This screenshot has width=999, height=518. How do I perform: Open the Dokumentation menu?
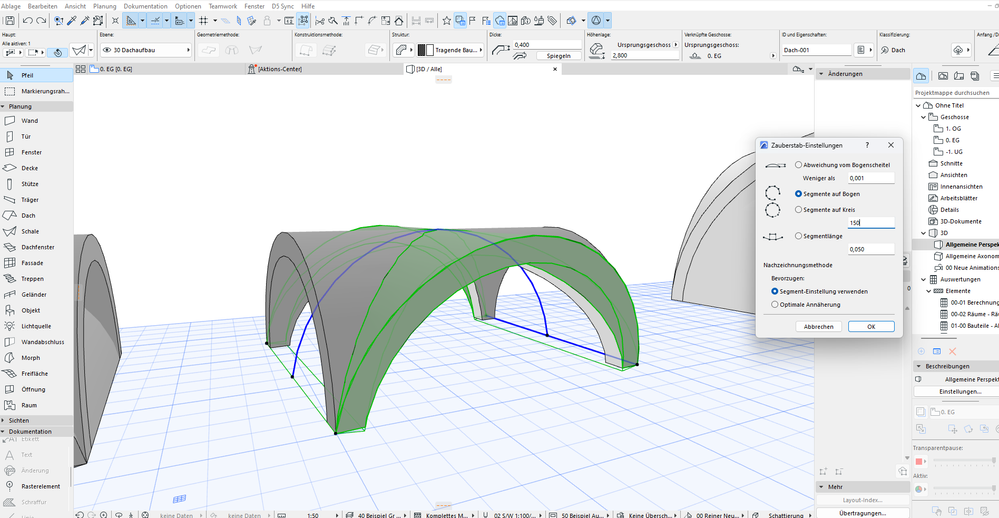(145, 6)
